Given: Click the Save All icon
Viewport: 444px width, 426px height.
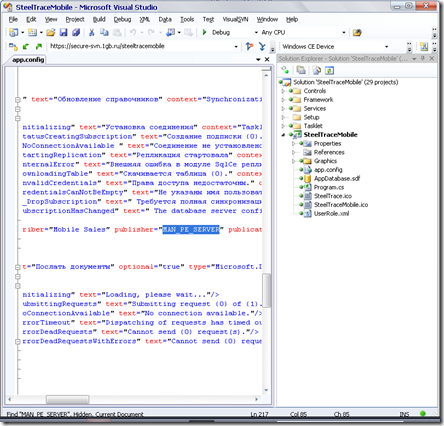Looking at the screenshot, I should (76, 32).
